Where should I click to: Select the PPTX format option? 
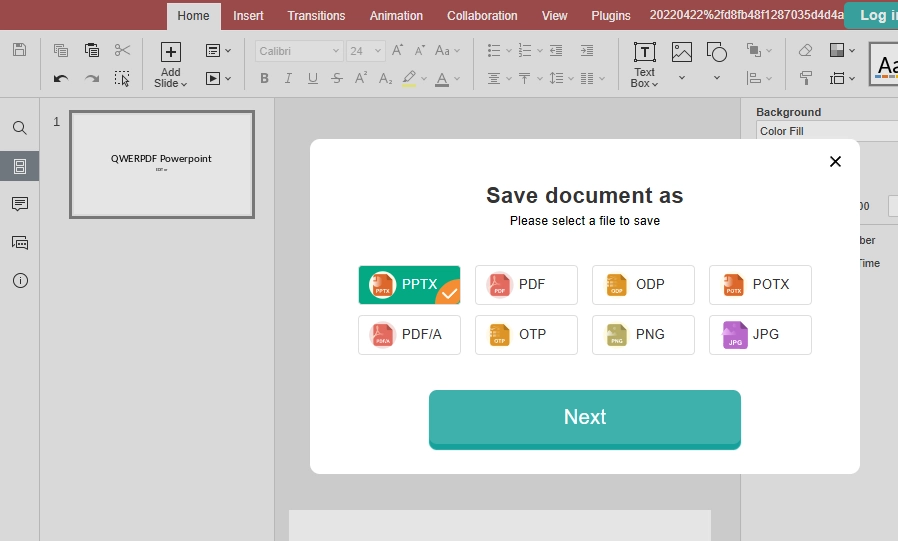click(x=409, y=285)
